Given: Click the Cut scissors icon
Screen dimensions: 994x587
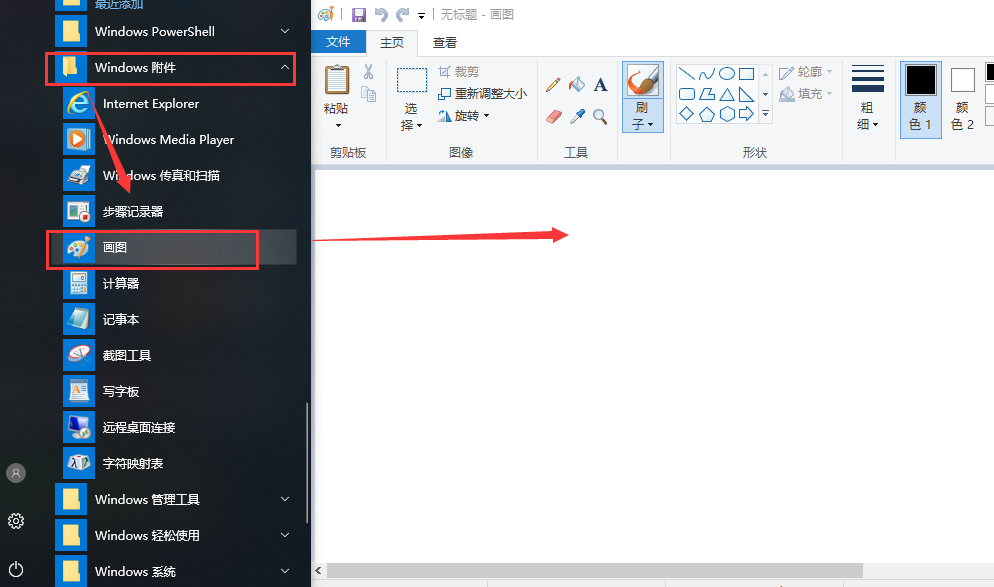Looking at the screenshot, I should [368, 72].
